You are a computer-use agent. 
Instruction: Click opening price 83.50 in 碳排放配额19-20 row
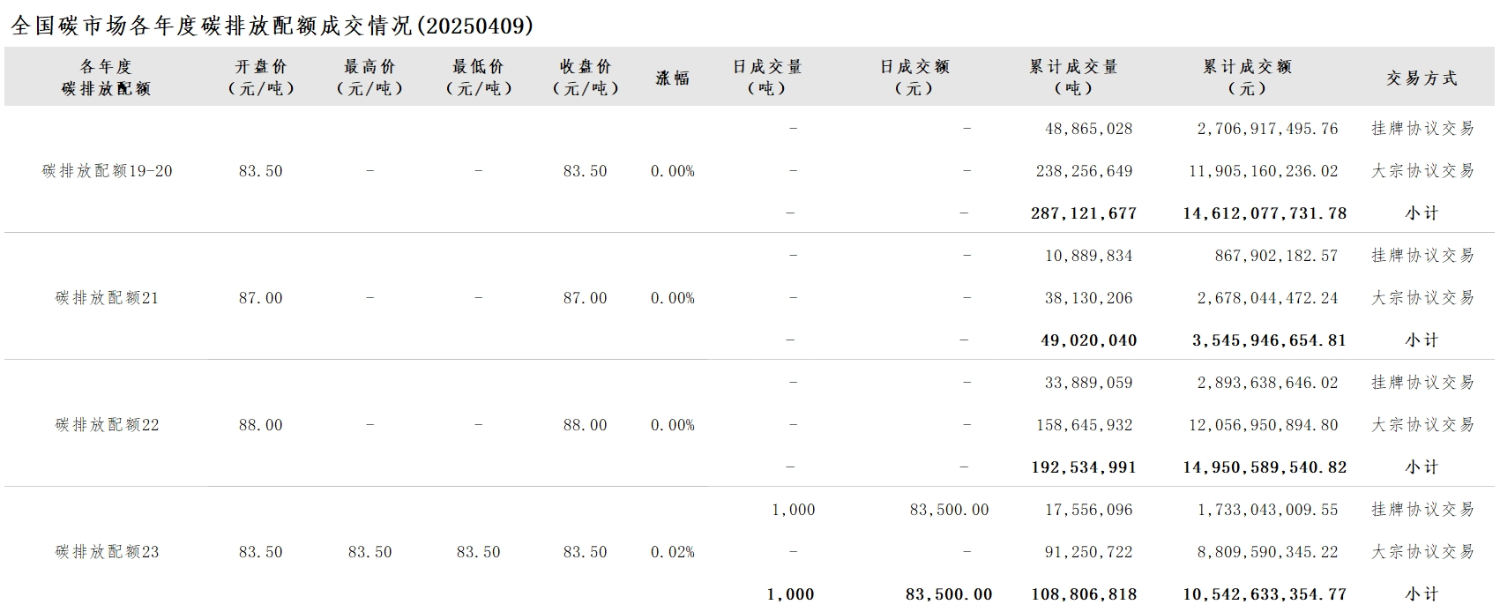(x=261, y=171)
